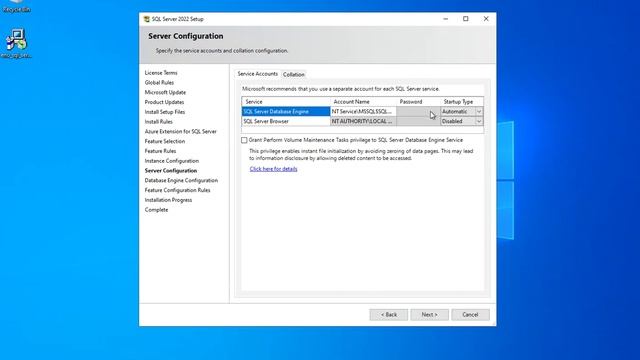The height and width of the screenshot is (360, 640).
Task: Select Feature Configuration Rules step
Action: pyautogui.click(x=178, y=190)
